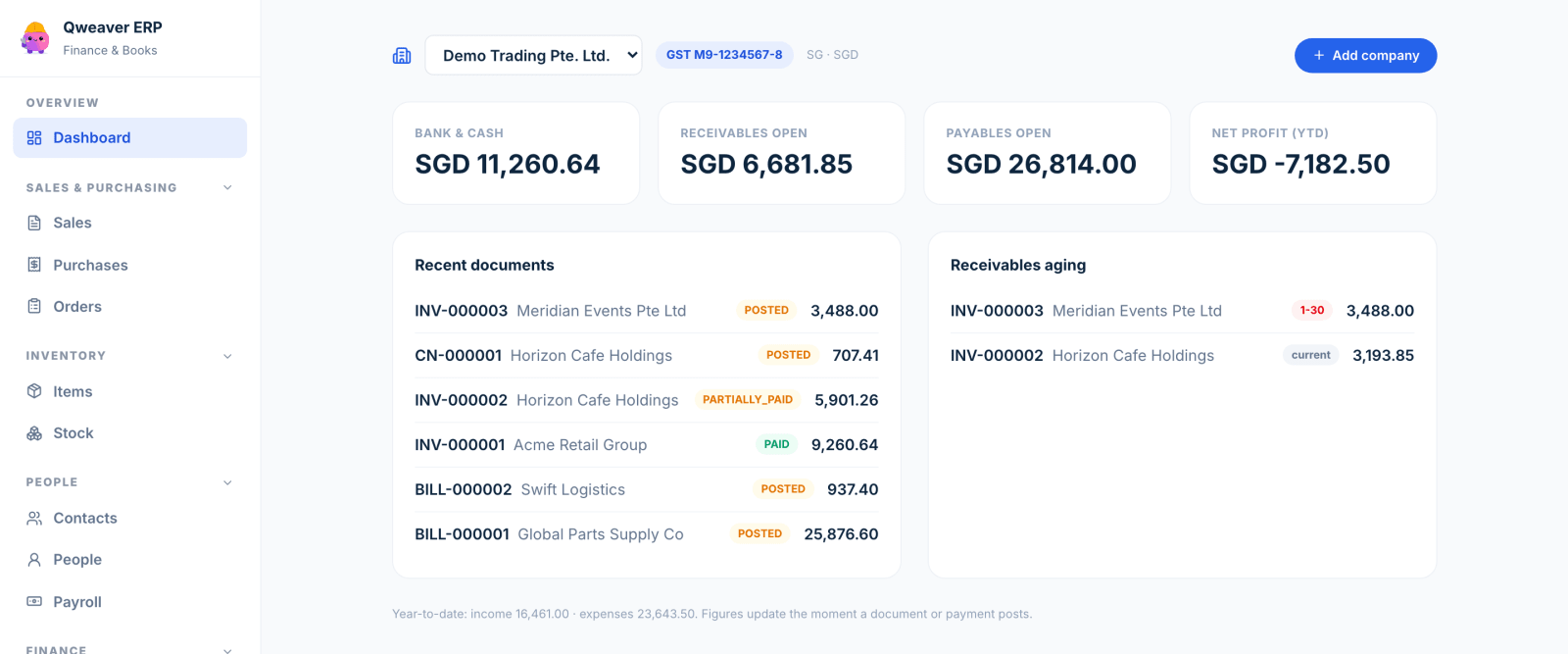Image resolution: width=1568 pixels, height=654 pixels.
Task: Click the PARTIALLY_PAID status badge
Action: click(748, 400)
